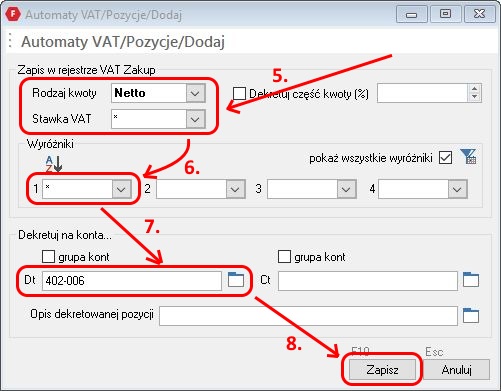The image size is (501, 391).
Task: Open the Rodzaj kwoty dropdown showing Netto
Action: coord(195,93)
